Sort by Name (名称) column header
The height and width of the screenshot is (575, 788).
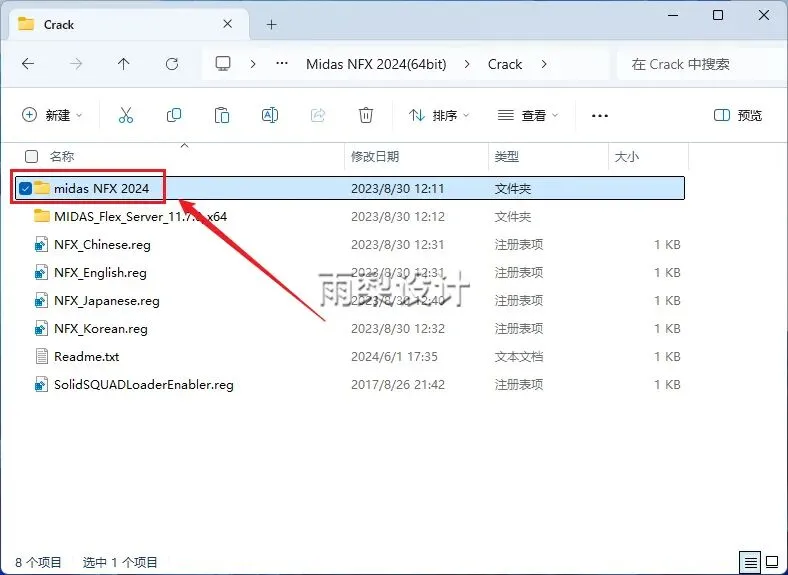62,156
